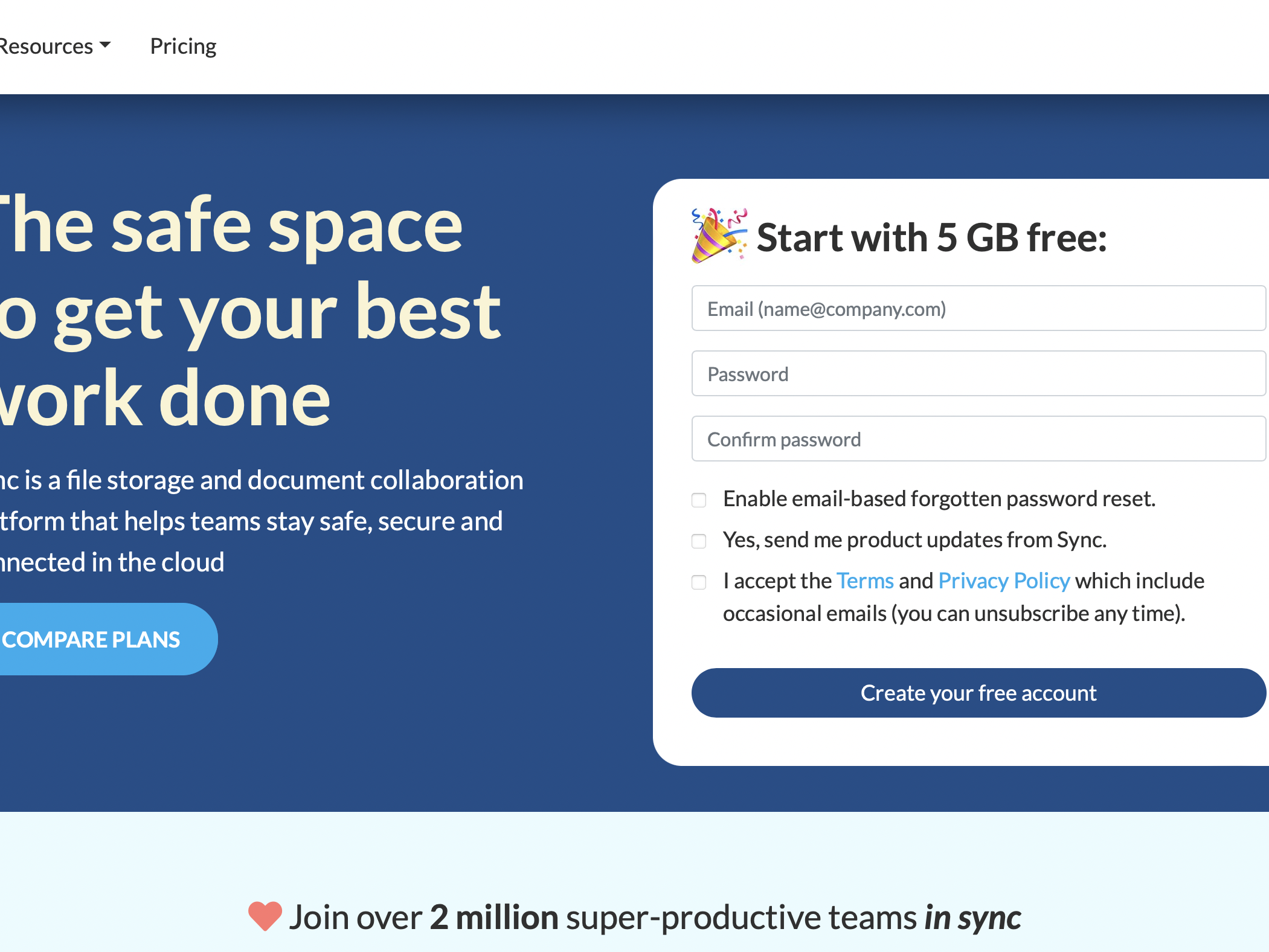1269x952 pixels.
Task: Check the send me product updates box
Action: tap(699, 541)
